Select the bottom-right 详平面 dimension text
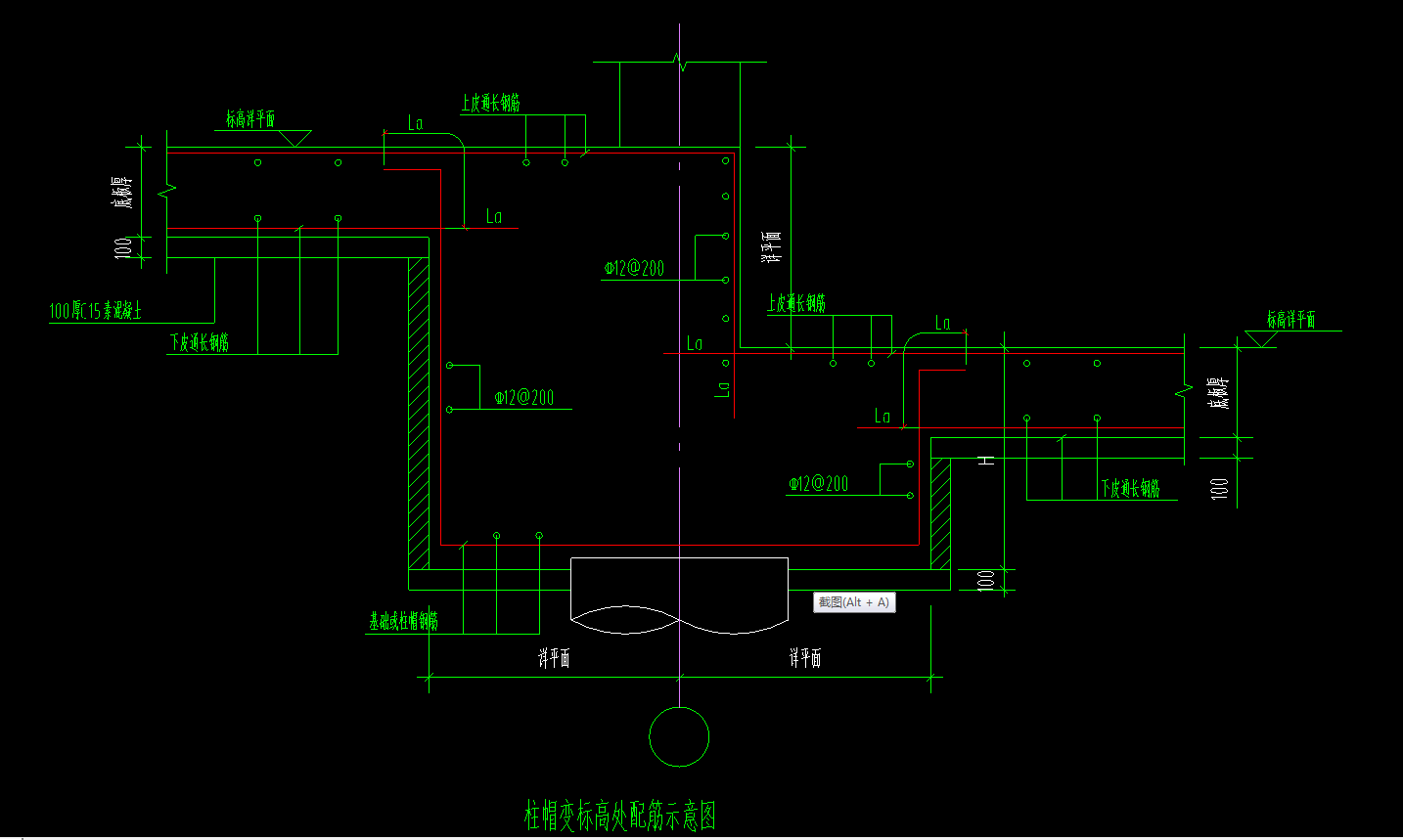This screenshot has width=1403, height=840. click(x=805, y=658)
